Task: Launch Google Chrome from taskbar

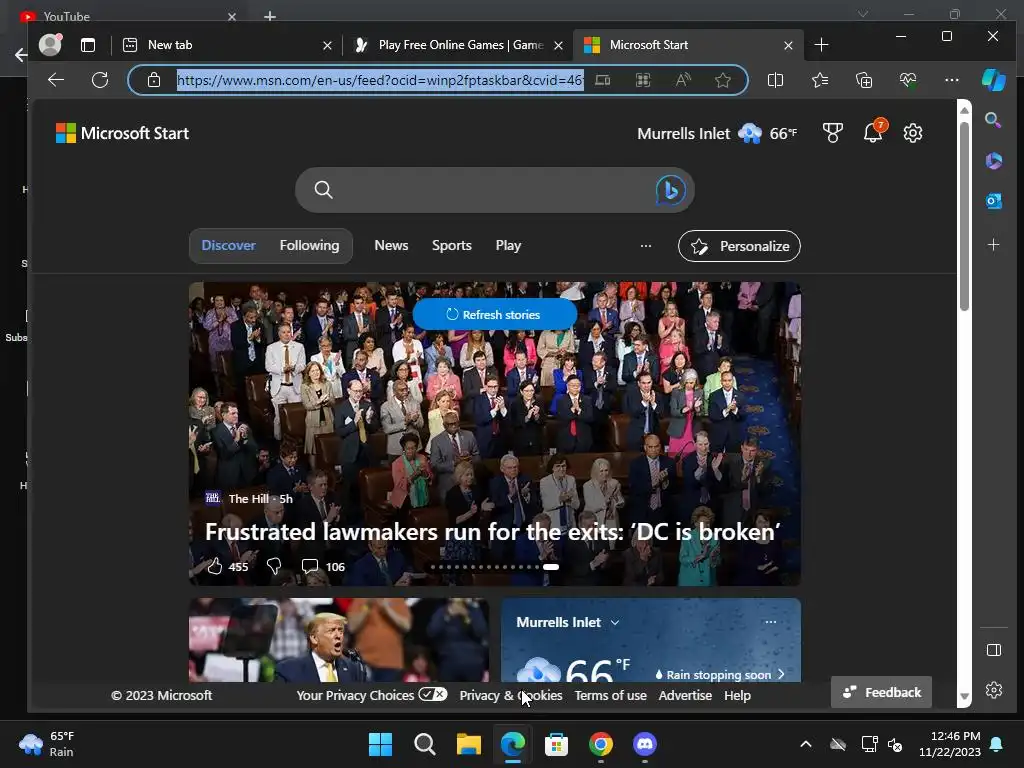Action: 601,744
